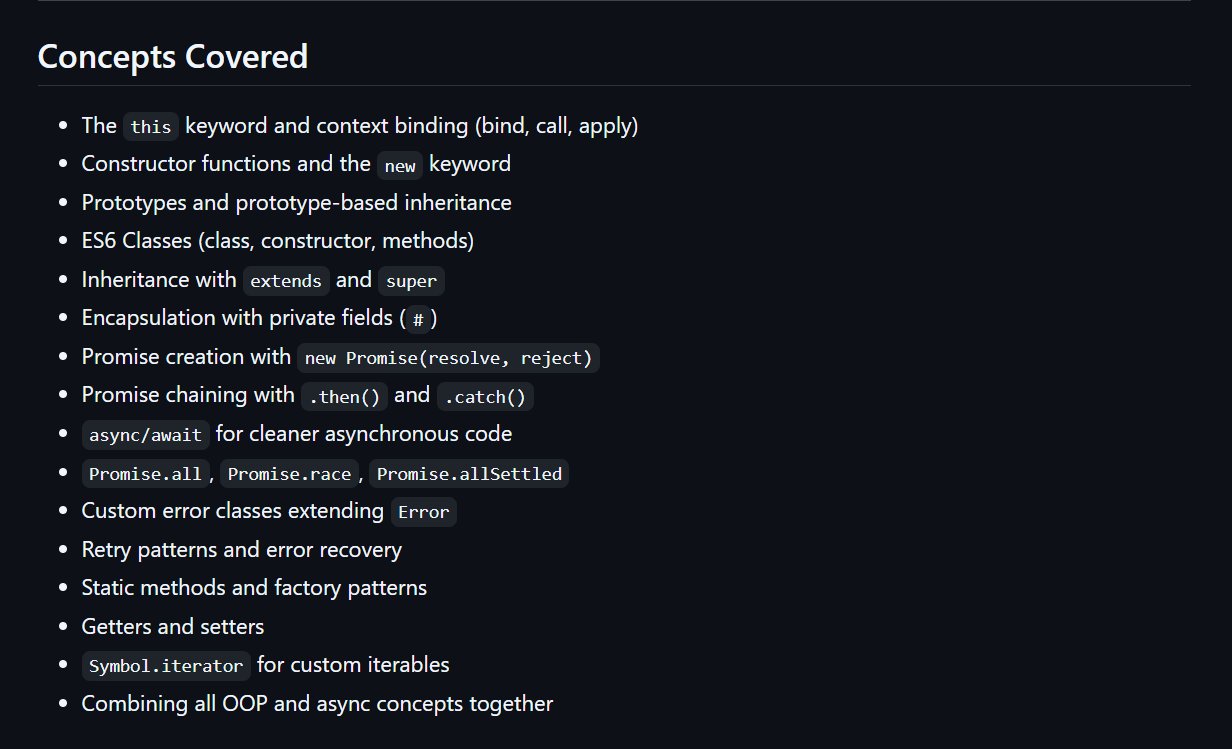Click the '.catch()' code snippet

coord(485,396)
